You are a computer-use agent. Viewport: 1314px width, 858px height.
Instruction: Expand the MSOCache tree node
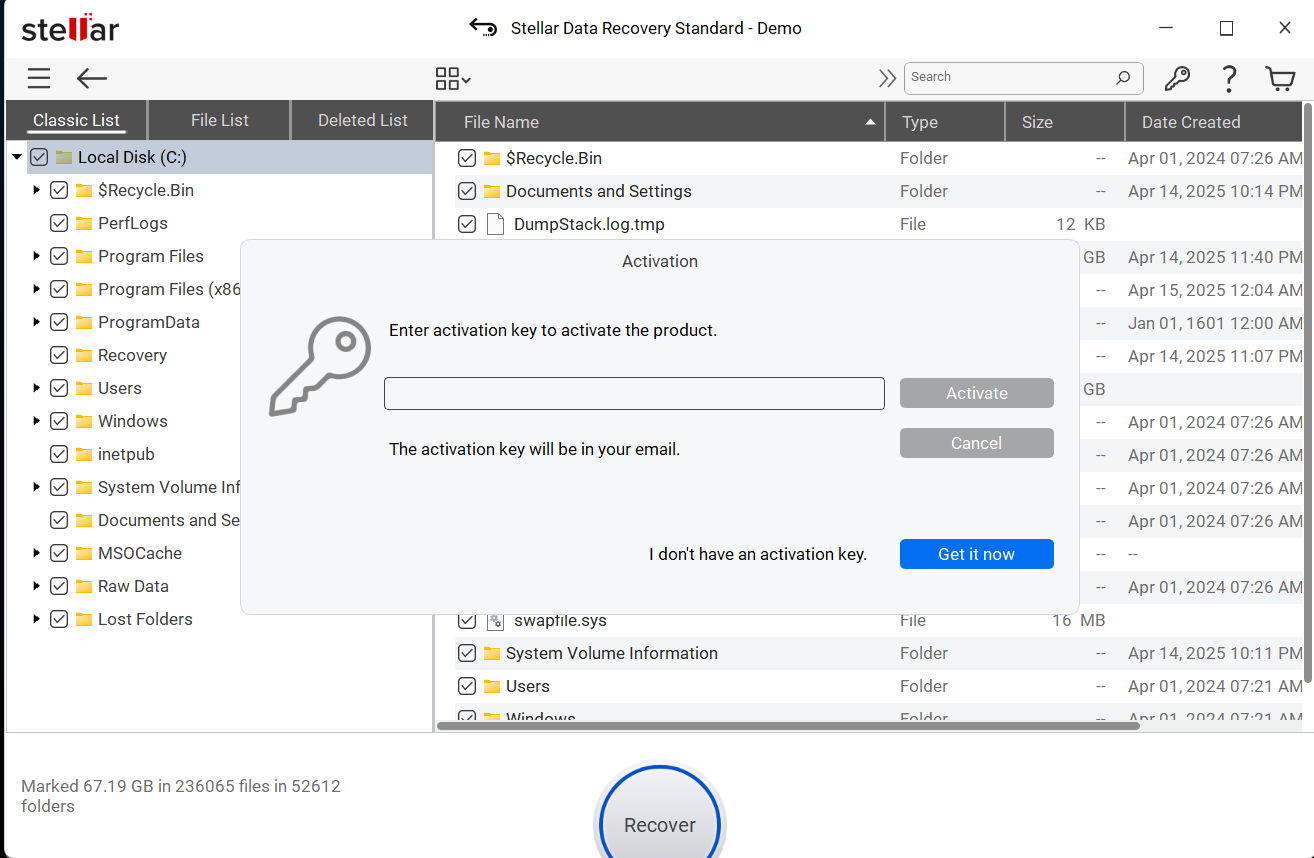click(37, 553)
